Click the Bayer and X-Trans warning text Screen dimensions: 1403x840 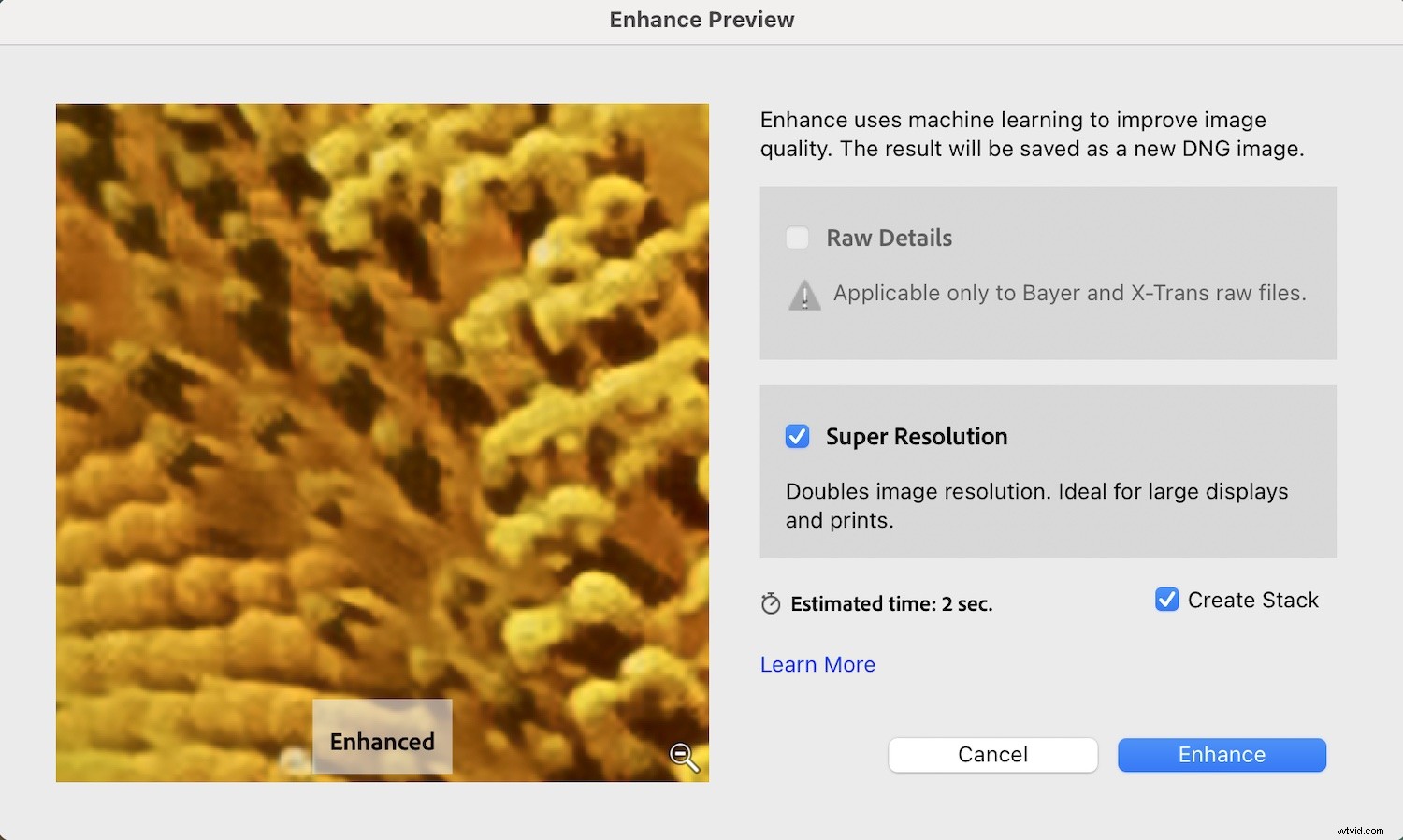click(1070, 293)
